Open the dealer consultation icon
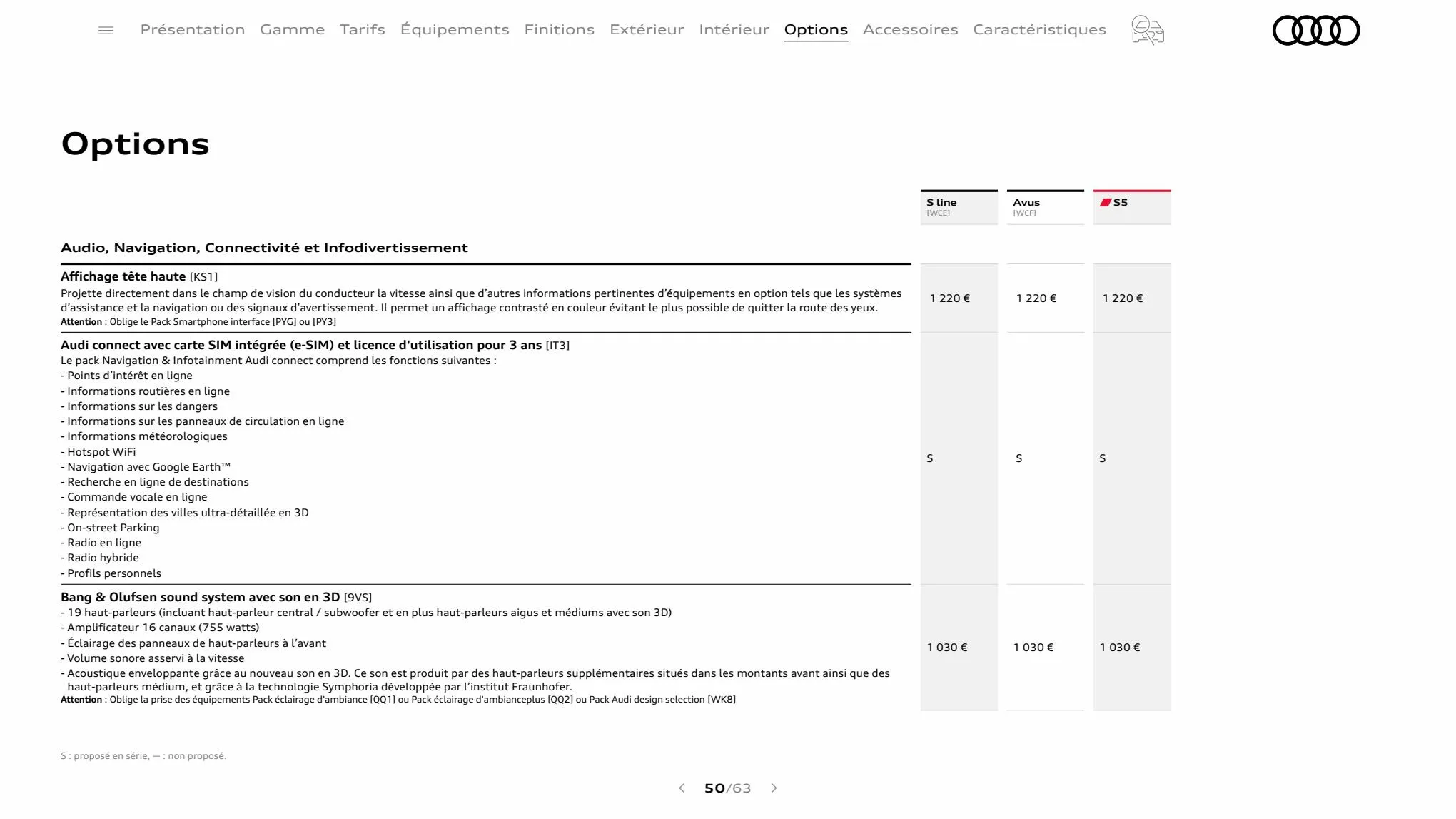This screenshot has height=819, width=1456. click(1148, 30)
